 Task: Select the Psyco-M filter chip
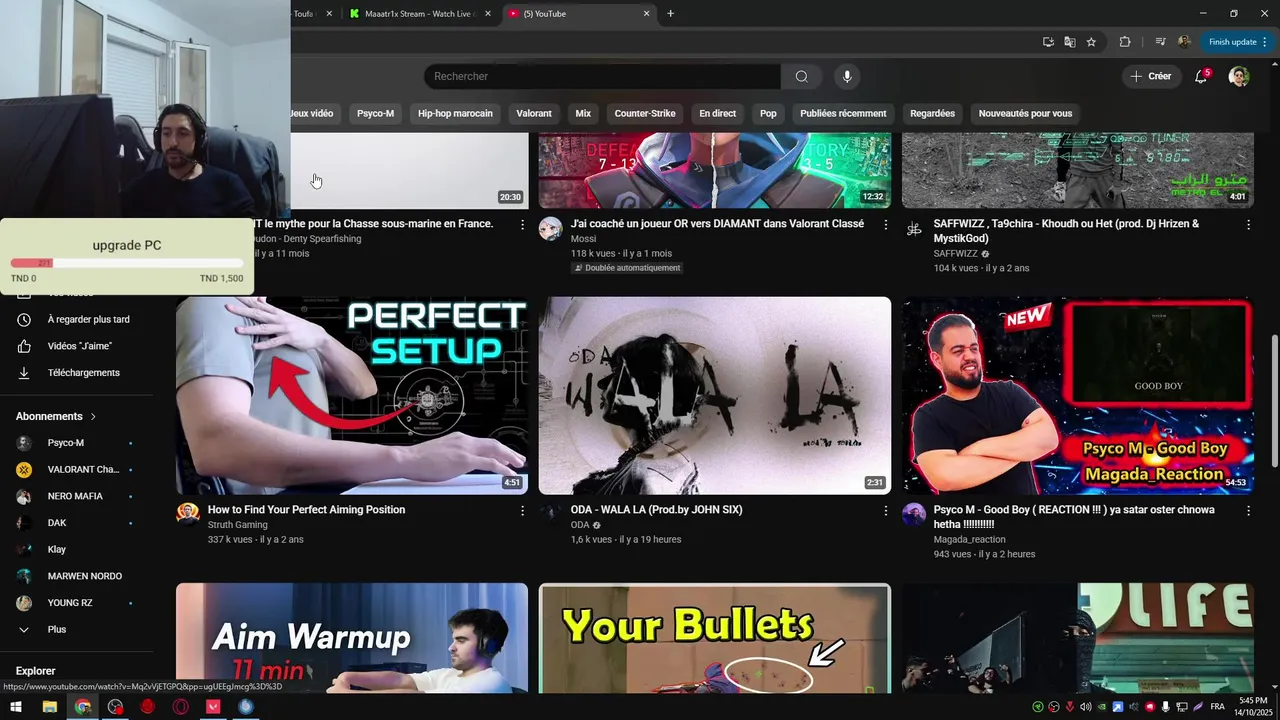coord(375,113)
